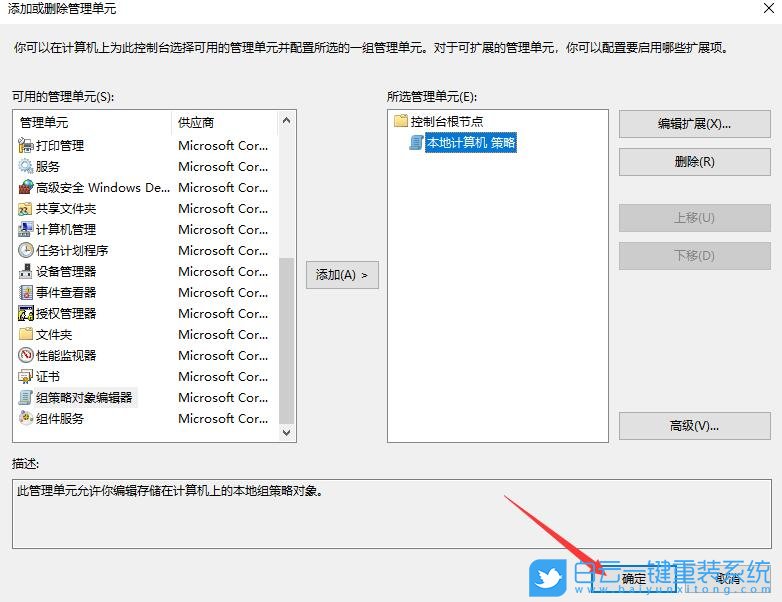Image resolution: width=782 pixels, height=602 pixels.
Task: Select the 打印管理 snap-in icon
Action: pos(26,146)
